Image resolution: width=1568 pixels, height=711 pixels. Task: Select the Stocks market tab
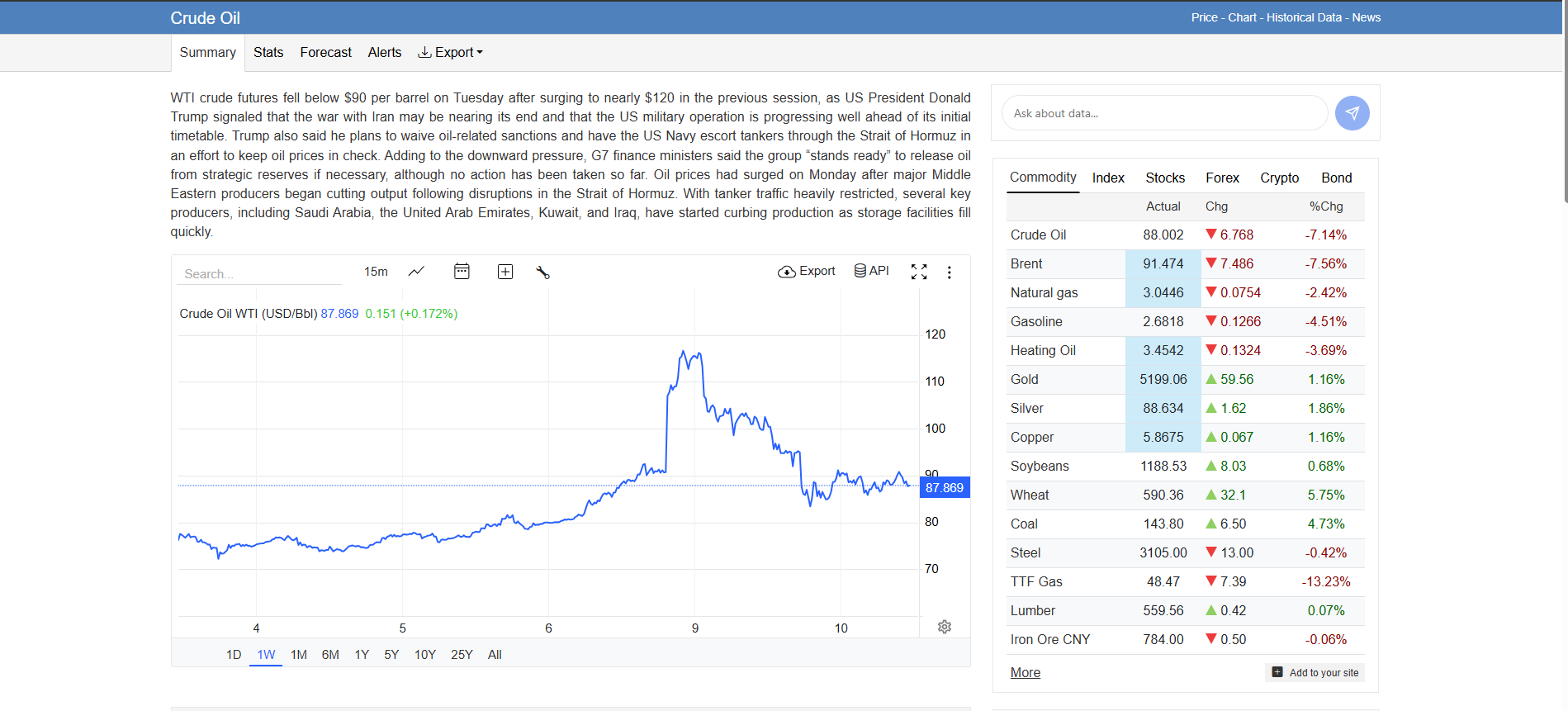pos(1165,178)
